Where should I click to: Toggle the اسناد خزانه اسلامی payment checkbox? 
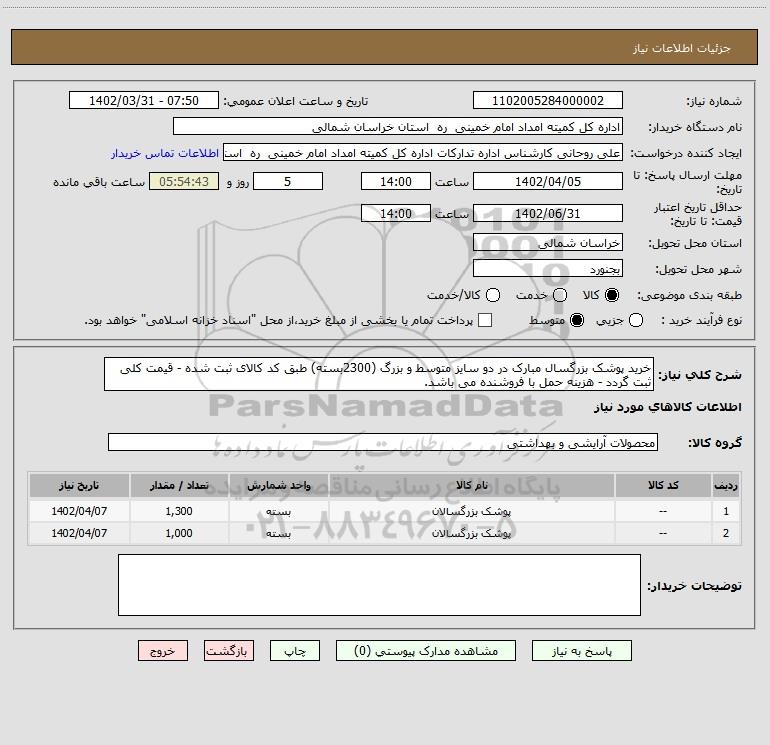(485, 320)
